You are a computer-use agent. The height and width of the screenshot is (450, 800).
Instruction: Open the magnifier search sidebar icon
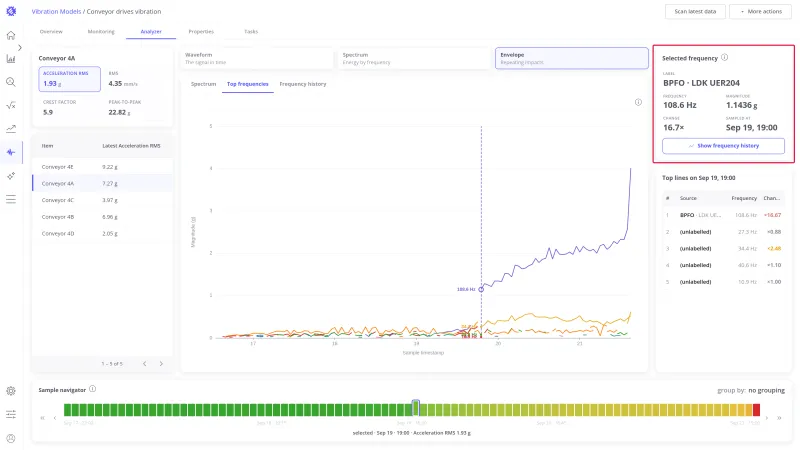(x=11, y=82)
